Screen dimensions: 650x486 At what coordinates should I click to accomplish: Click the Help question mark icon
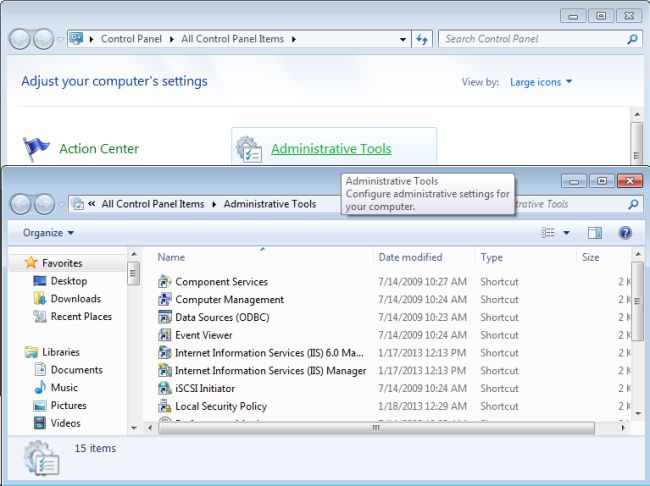(x=625, y=233)
